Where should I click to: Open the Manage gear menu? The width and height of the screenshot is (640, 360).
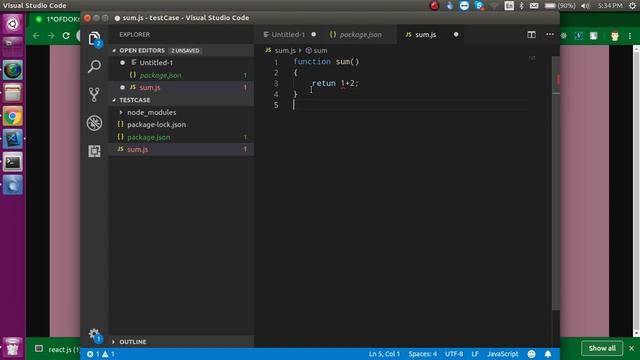94,335
